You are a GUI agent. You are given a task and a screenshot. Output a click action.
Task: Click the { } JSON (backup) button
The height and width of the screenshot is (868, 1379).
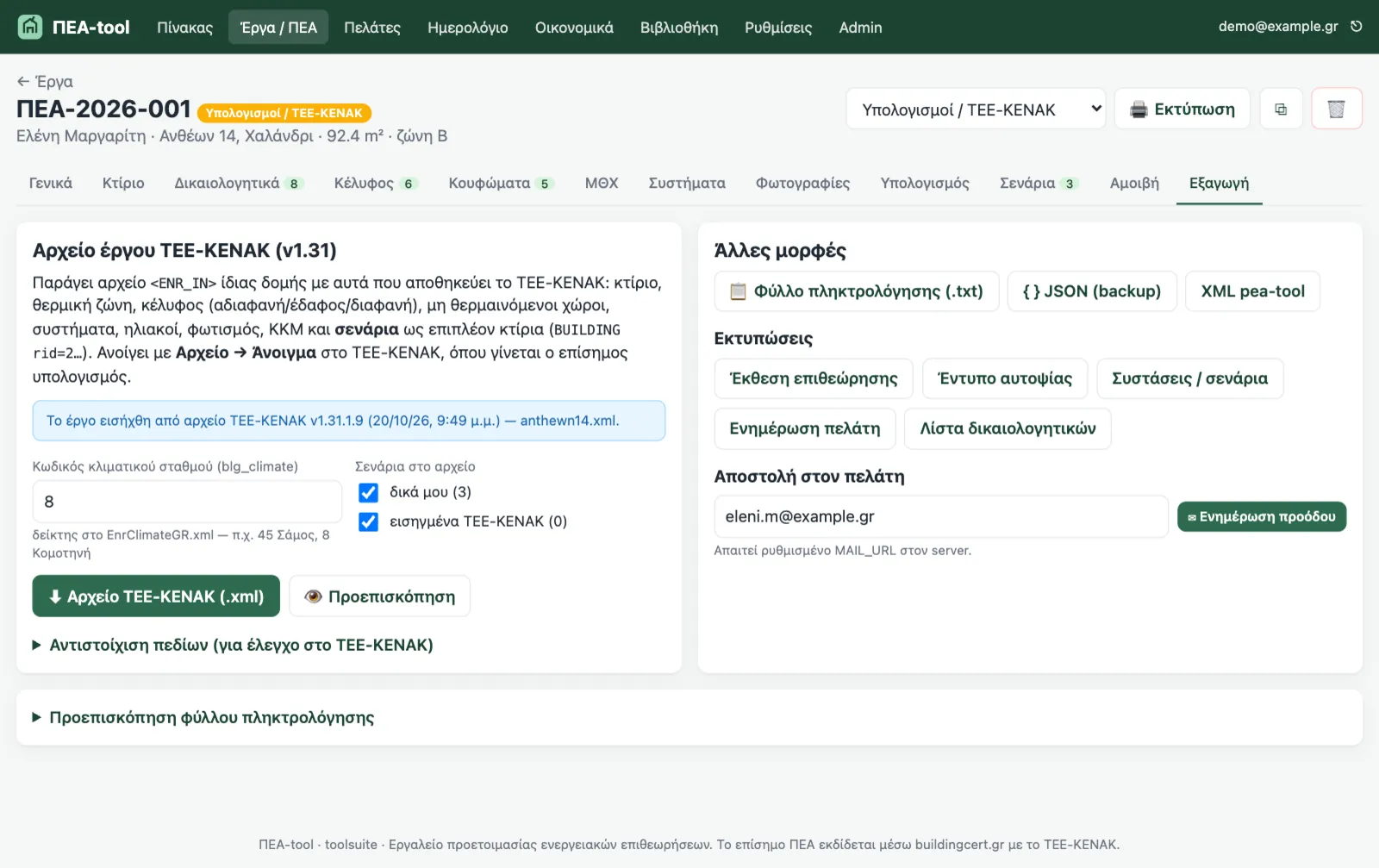coord(1092,291)
